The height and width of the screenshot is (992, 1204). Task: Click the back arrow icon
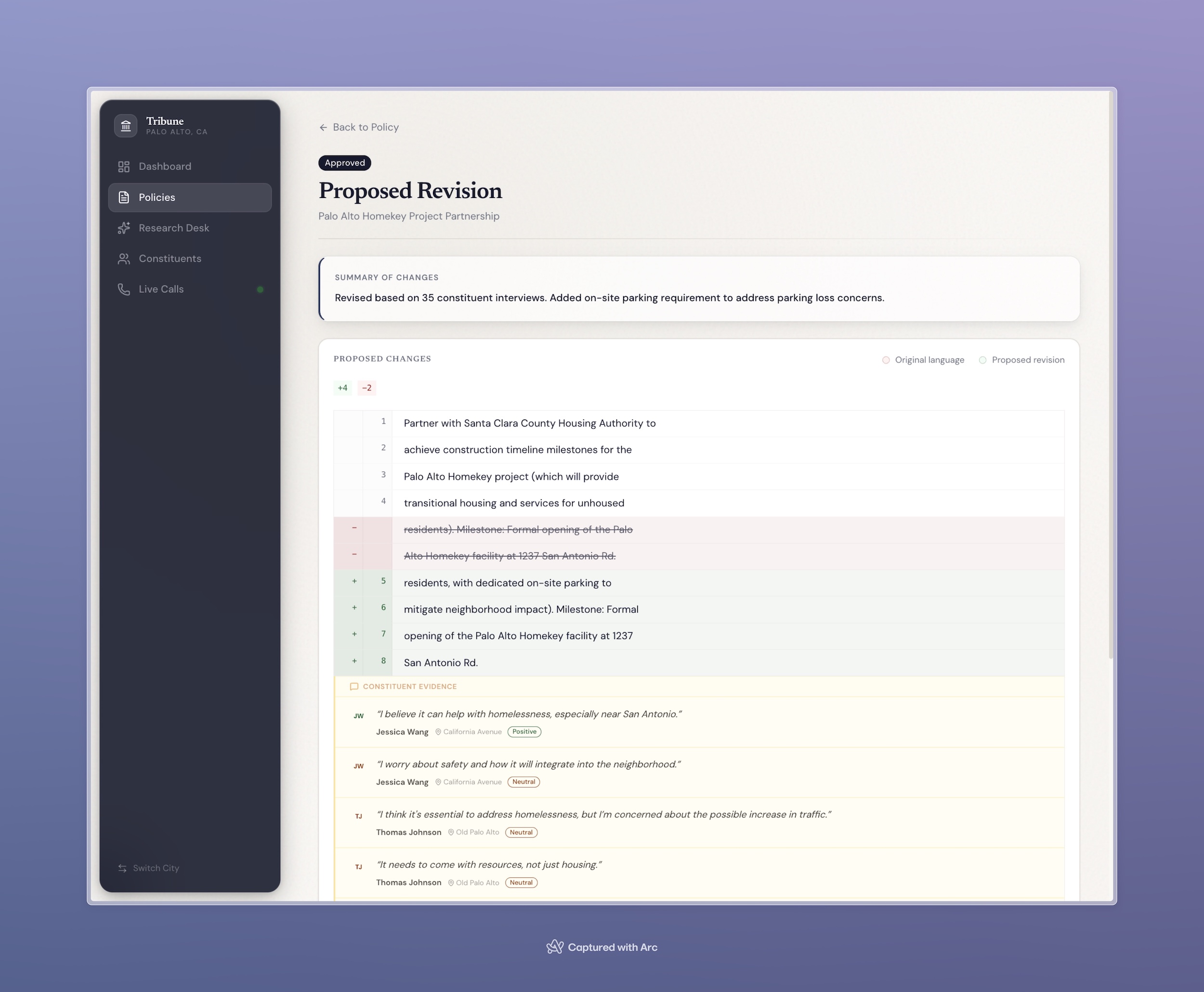click(x=324, y=128)
